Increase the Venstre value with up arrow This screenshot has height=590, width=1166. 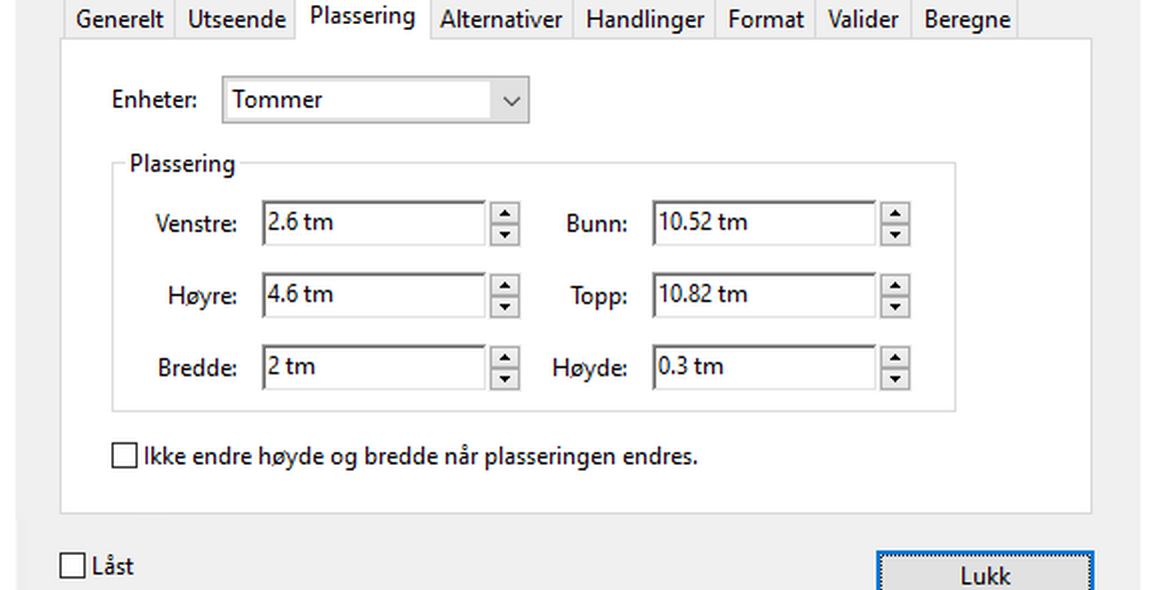[x=505, y=213]
